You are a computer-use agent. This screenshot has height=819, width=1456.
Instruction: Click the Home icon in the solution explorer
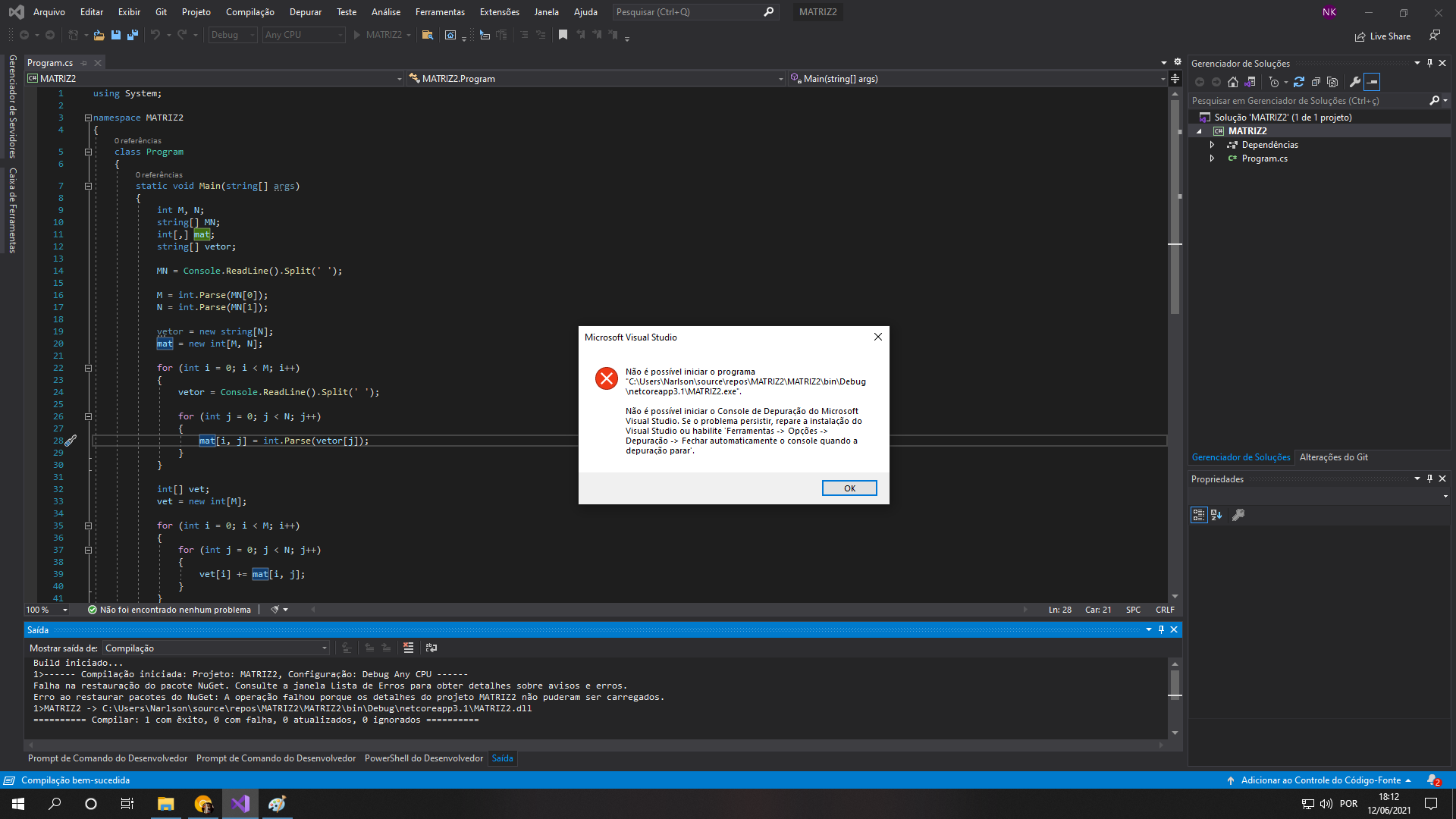click(1233, 82)
